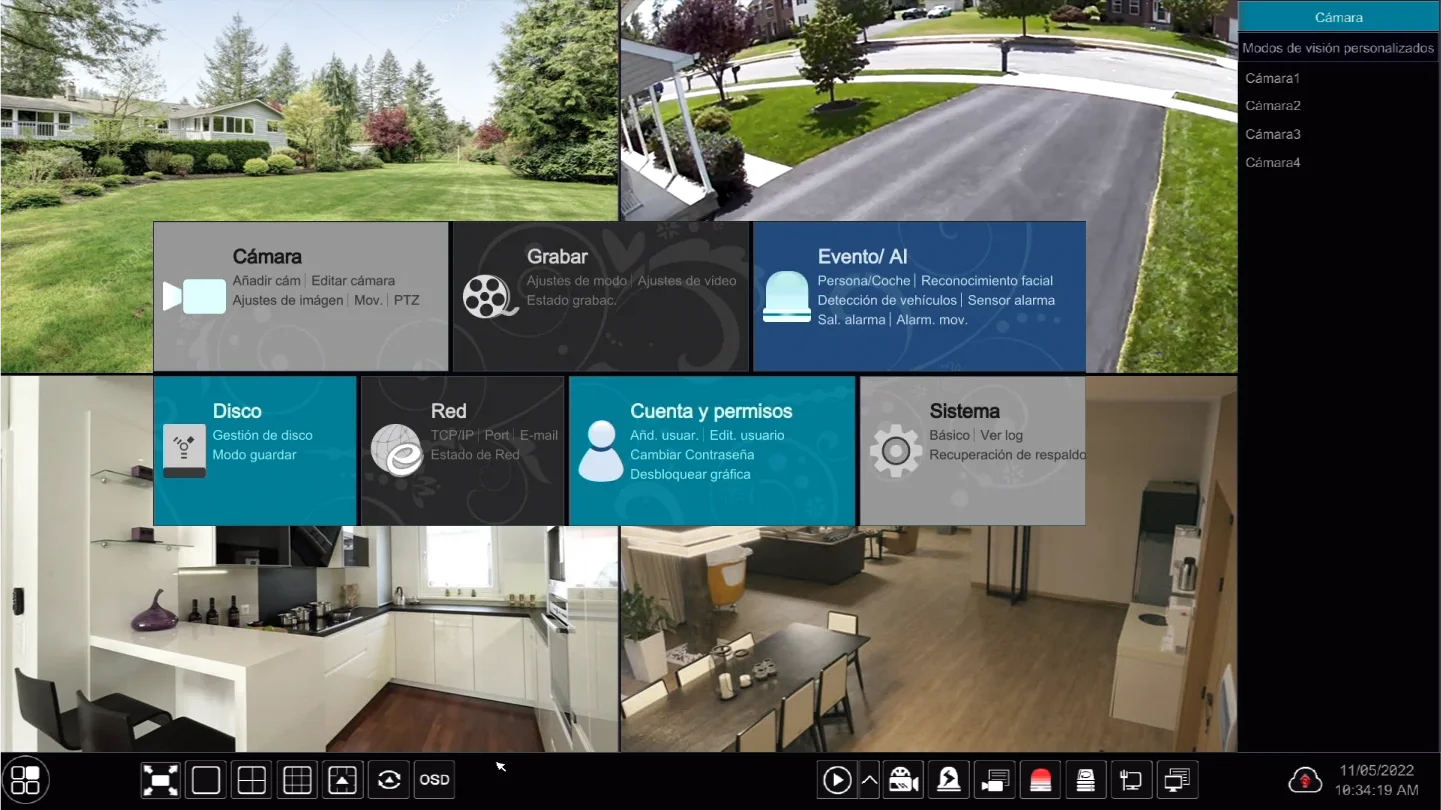Open the Cuenta y permisos menu title
Screen dimensions: 1441x810
tap(711, 411)
